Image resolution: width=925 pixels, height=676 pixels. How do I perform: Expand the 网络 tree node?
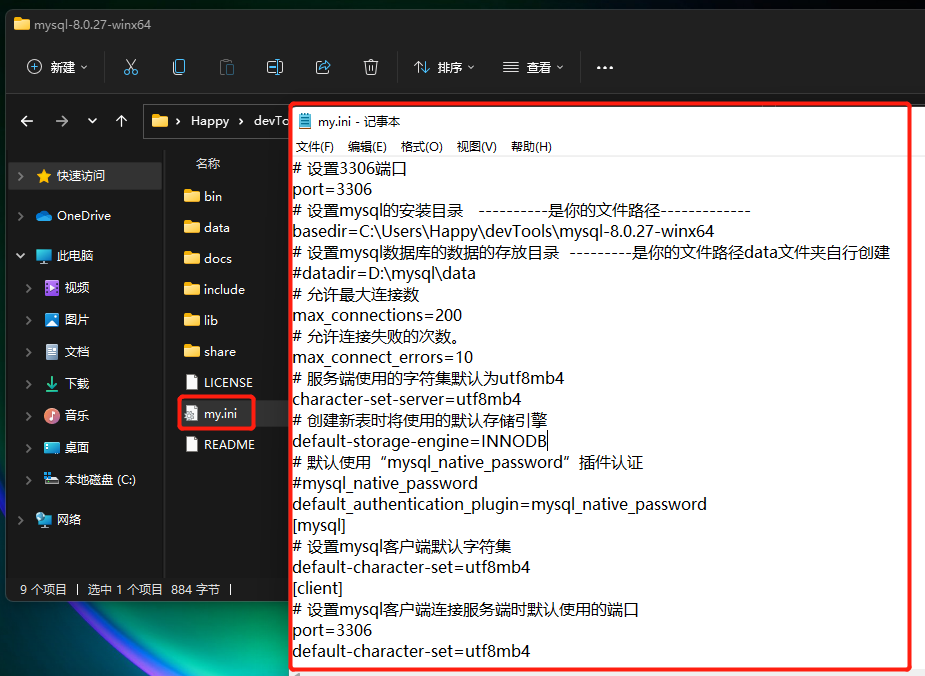coord(21,520)
